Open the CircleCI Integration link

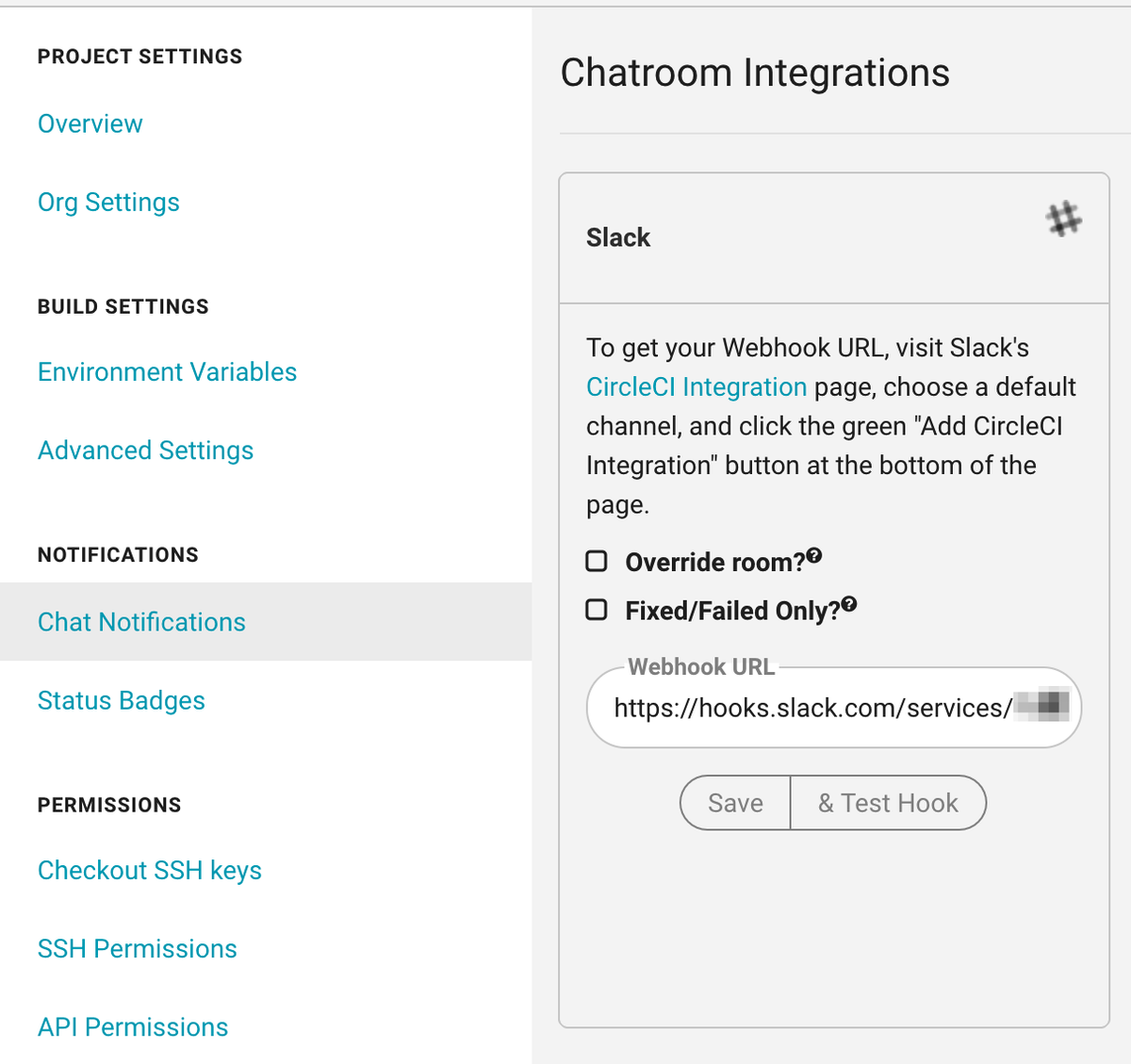point(697,387)
